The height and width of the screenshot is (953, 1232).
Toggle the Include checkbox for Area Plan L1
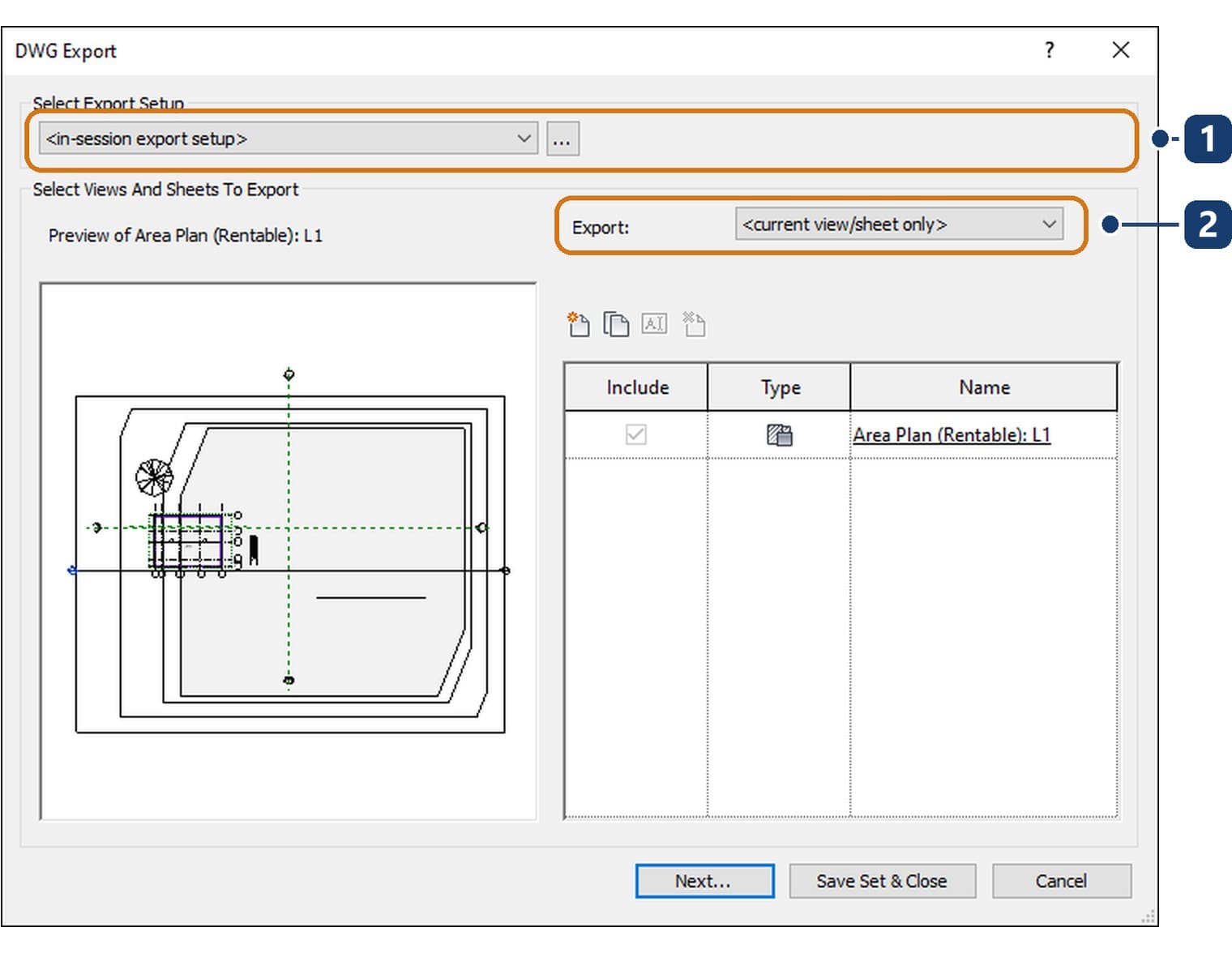(x=636, y=435)
